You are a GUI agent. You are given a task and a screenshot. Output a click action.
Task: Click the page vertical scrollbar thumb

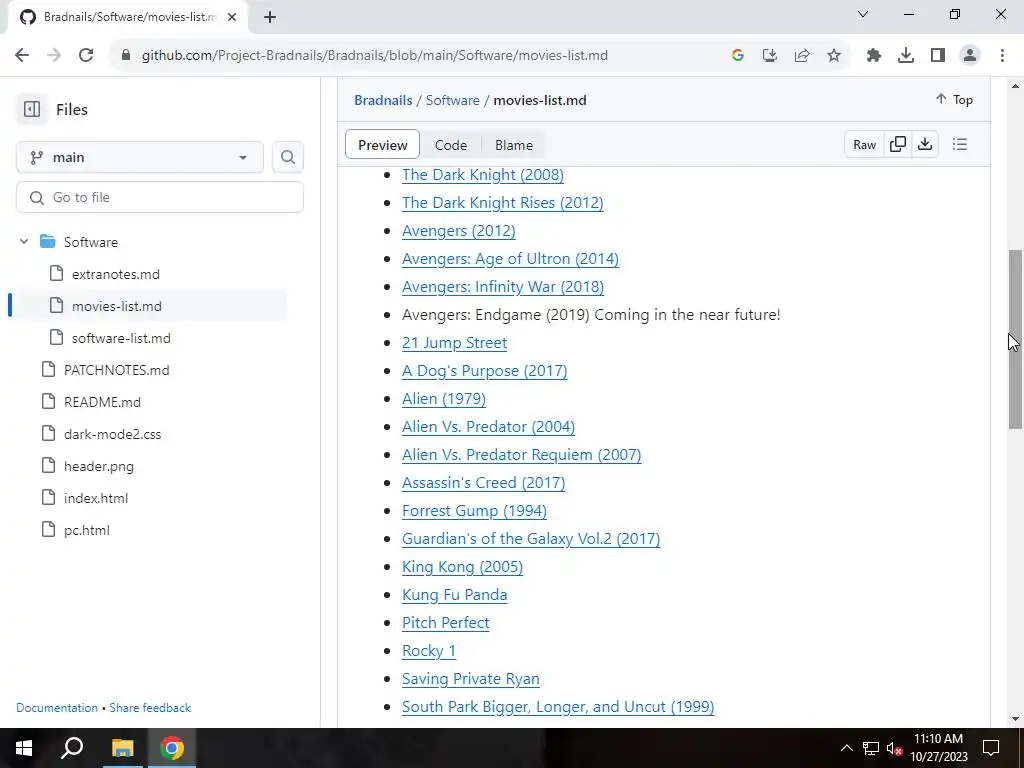coord(1015,339)
